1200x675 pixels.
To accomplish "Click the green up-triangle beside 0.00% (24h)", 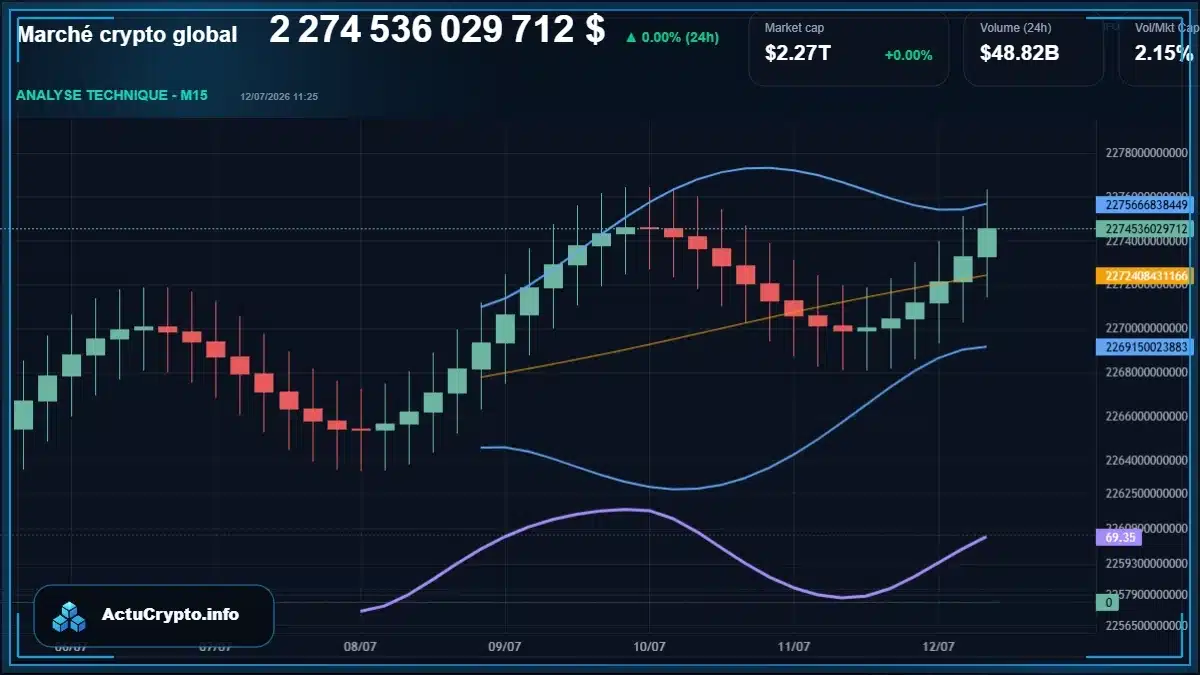I will (x=630, y=38).
